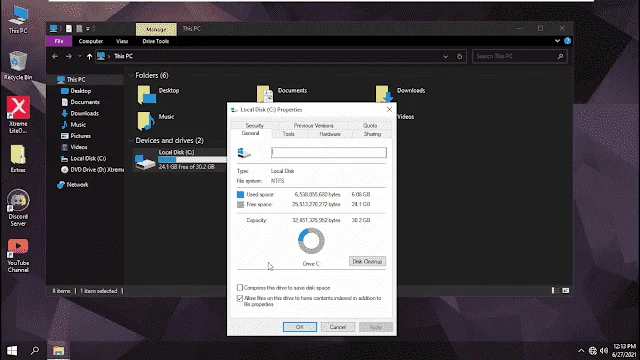Select This PC in navigation pane
Screen dimensions: 640x360
[76, 80]
